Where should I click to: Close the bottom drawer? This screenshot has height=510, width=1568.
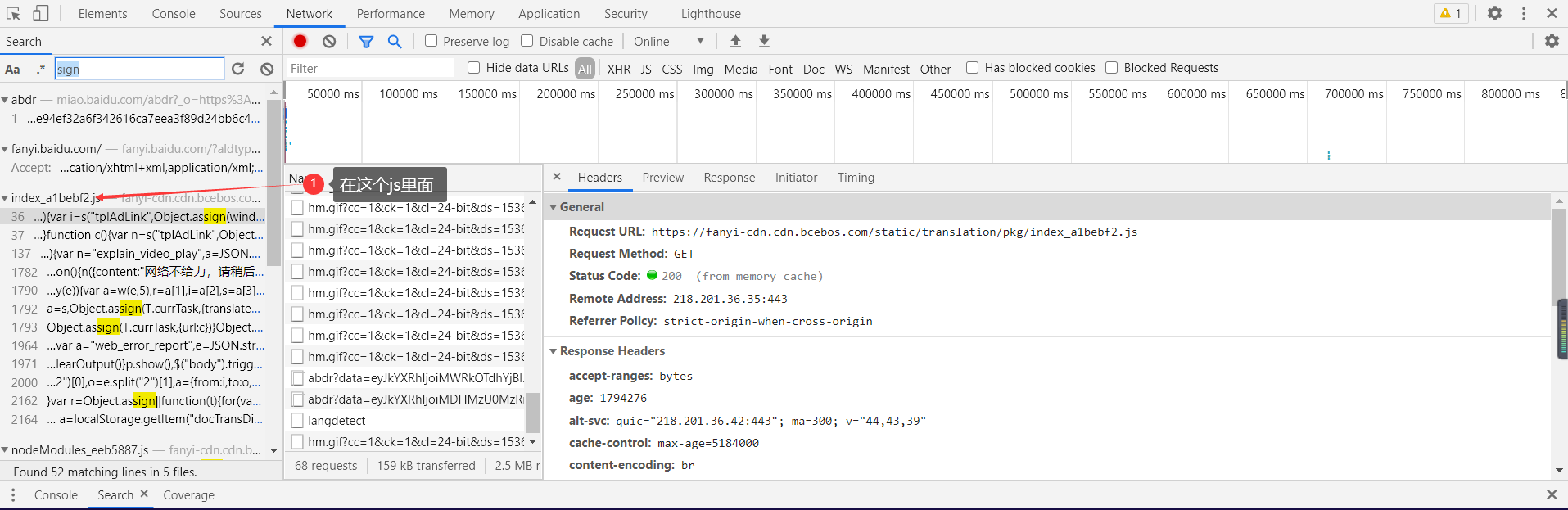pos(1552,494)
